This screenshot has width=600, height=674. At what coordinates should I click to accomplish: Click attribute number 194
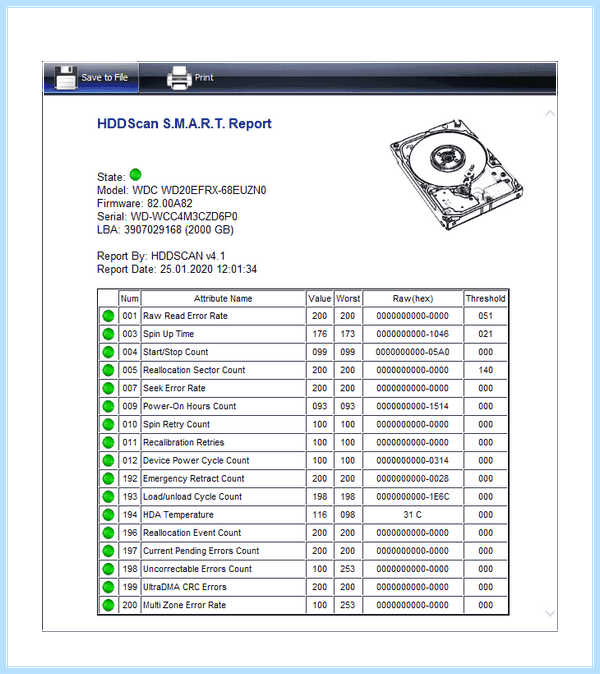pyautogui.click(x=130, y=515)
